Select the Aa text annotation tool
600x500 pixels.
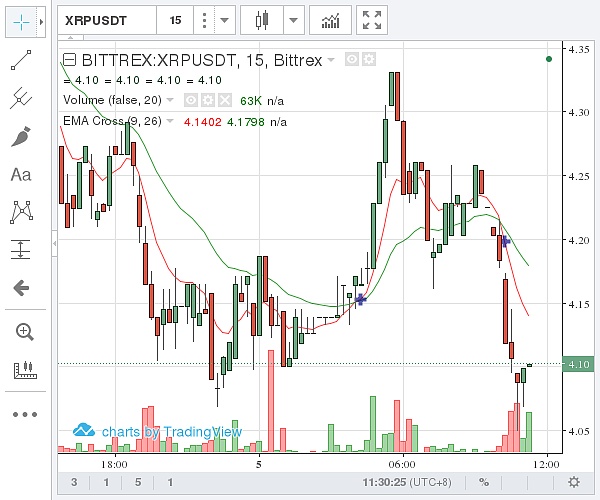coord(21,175)
